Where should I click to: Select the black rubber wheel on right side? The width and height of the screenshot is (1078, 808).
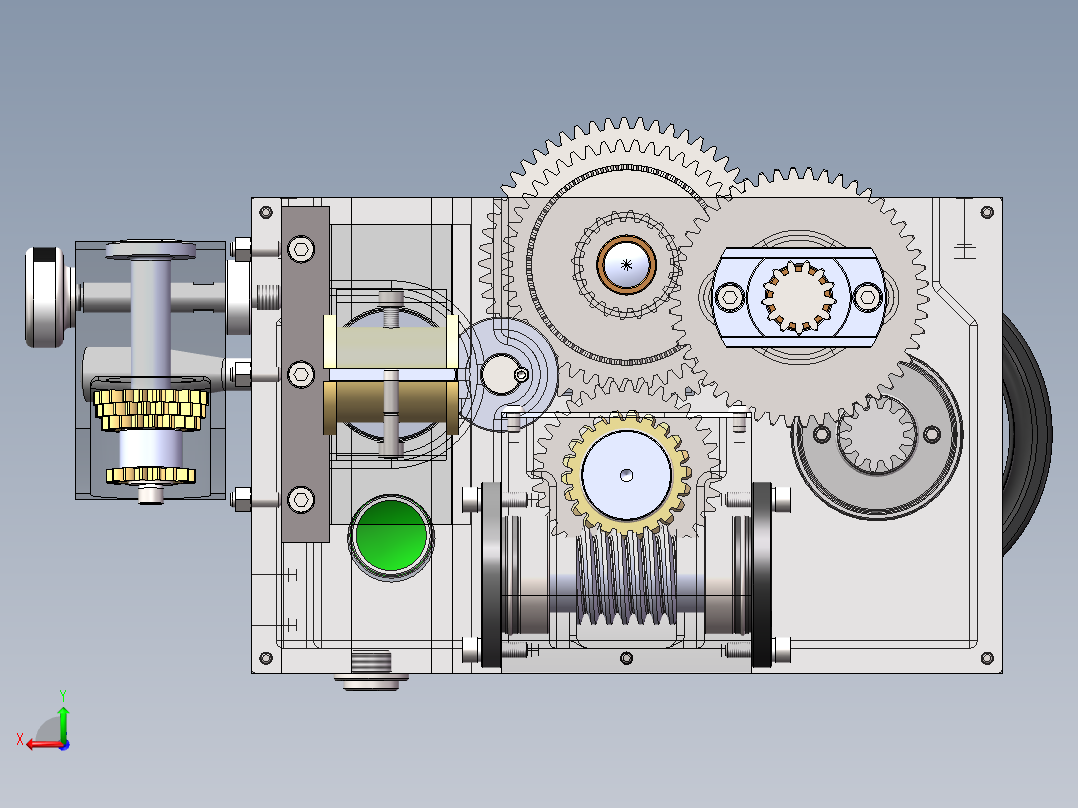1026,435
